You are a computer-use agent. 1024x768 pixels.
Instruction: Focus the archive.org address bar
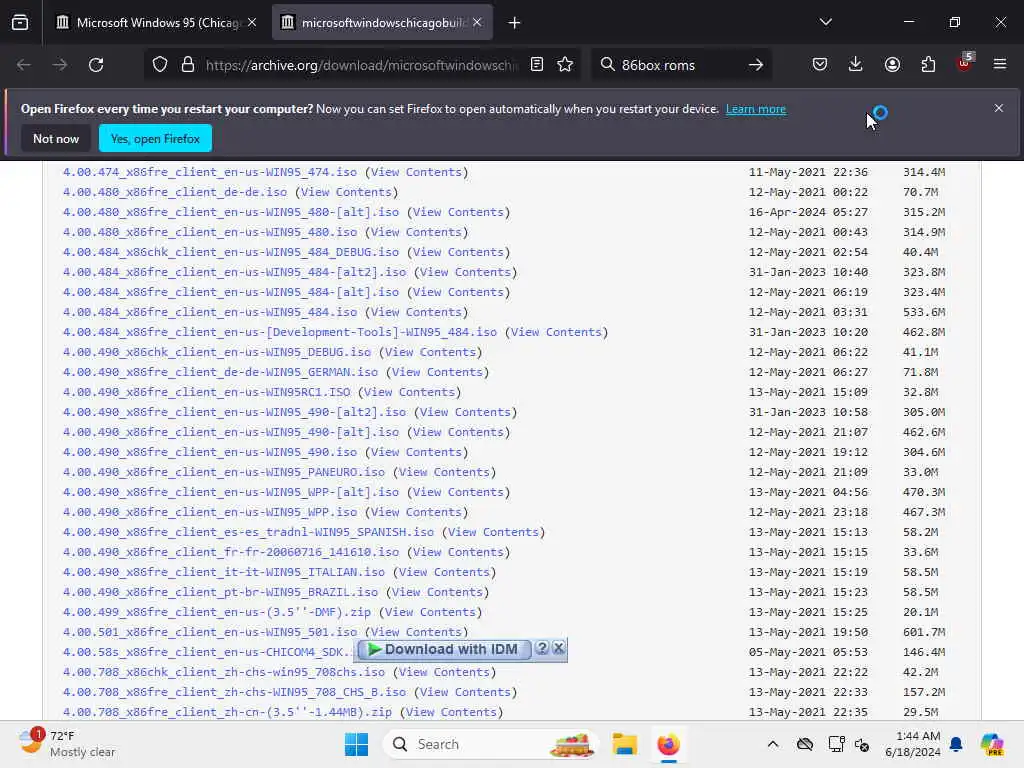coord(361,65)
